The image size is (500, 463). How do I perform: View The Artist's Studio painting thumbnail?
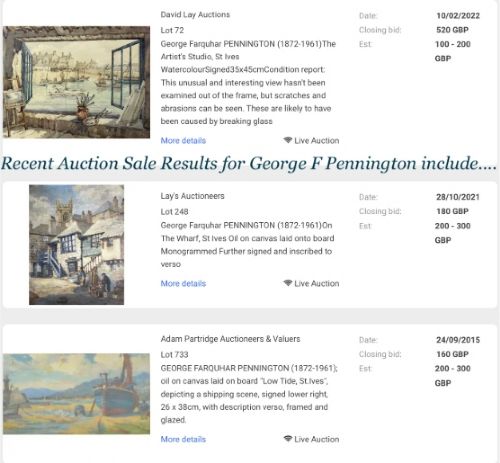pos(76,82)
